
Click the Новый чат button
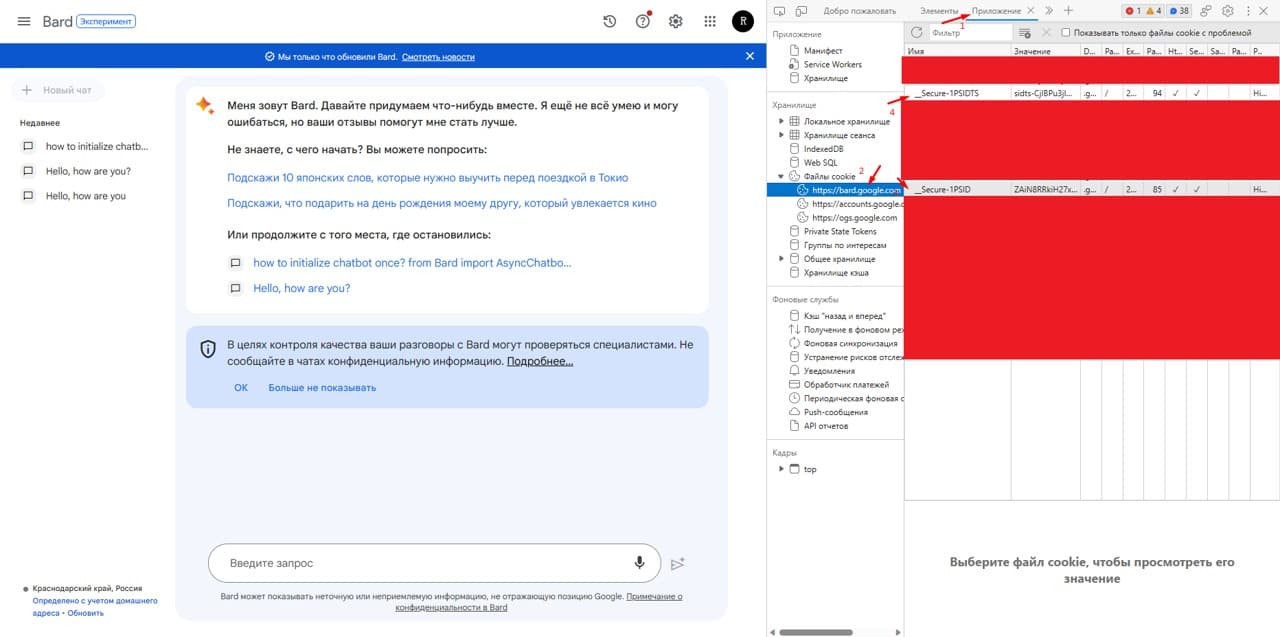point(58,90)
